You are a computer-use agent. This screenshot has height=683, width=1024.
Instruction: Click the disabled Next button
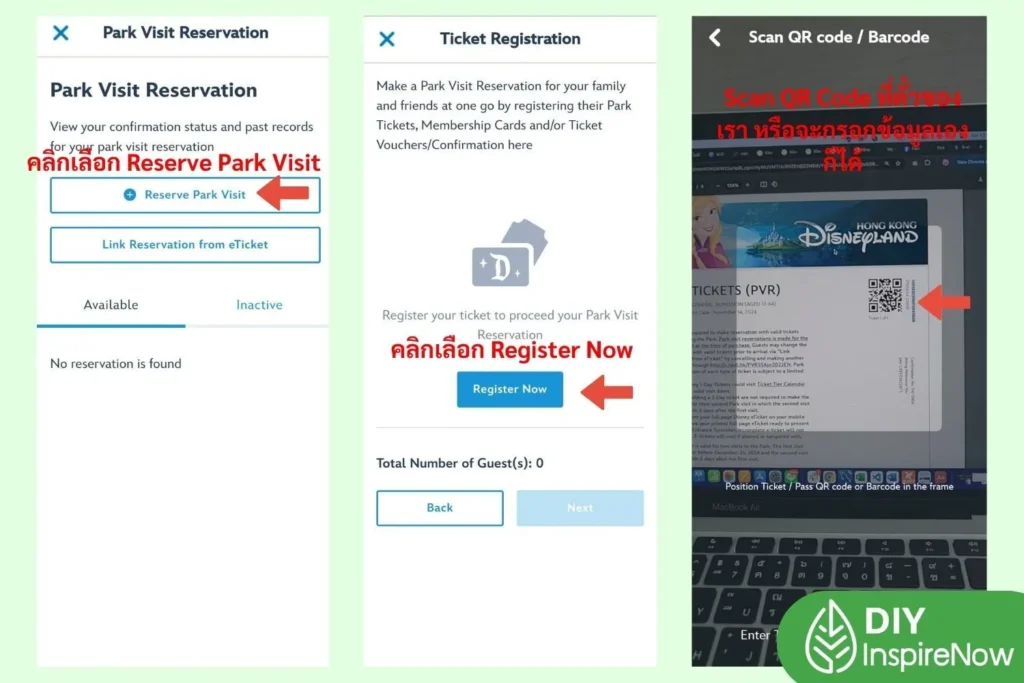(x=580, y=508)
